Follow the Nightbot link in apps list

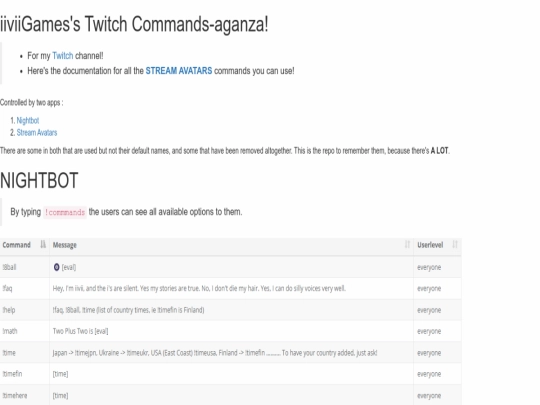click(28, 121)
